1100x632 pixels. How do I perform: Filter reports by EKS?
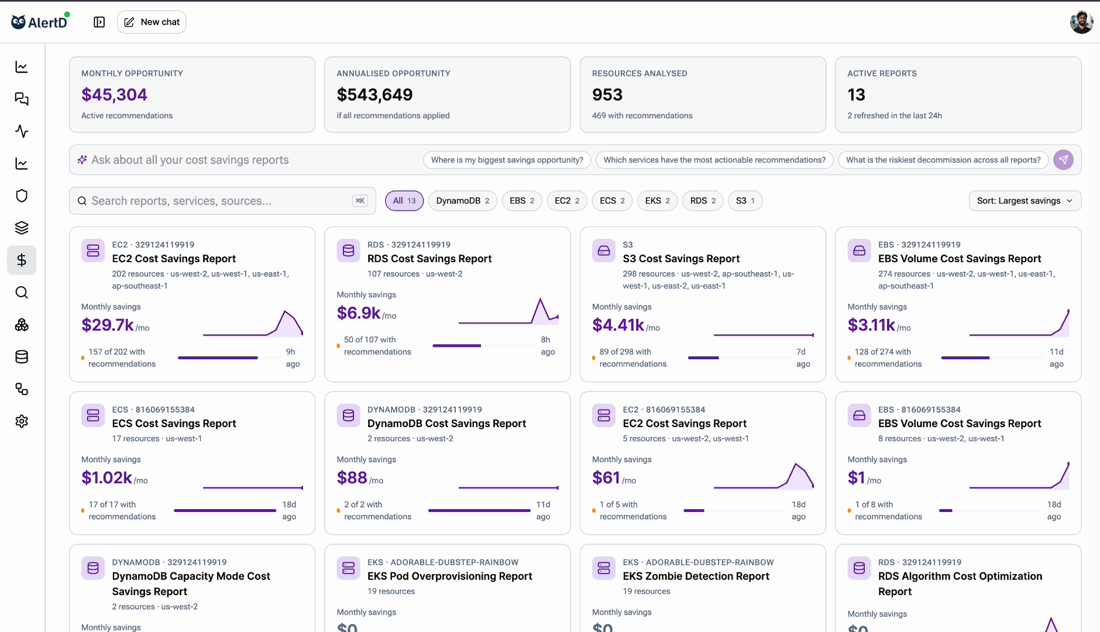[657, 201]
